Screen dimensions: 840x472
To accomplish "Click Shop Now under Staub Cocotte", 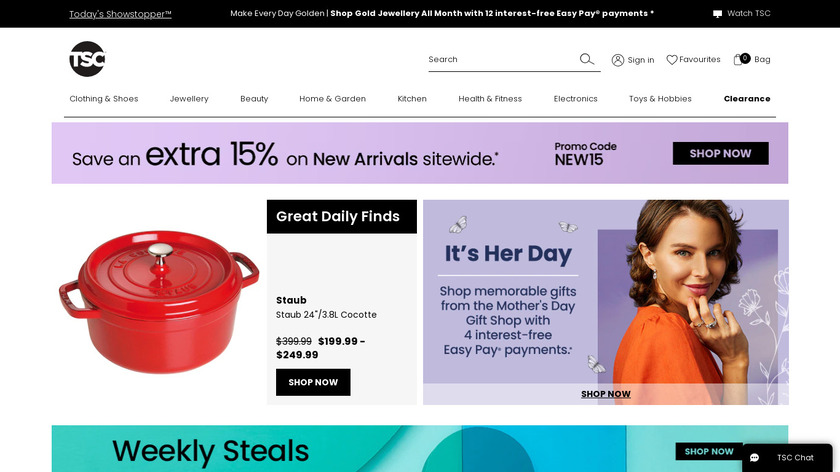I will (313, 382).
